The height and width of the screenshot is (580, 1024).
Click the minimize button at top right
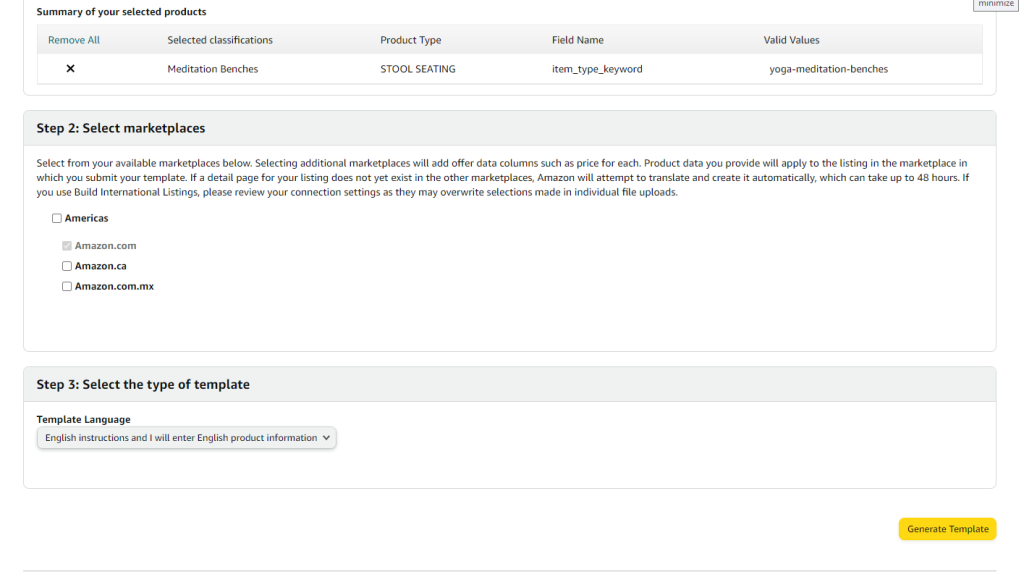point(995,4)
